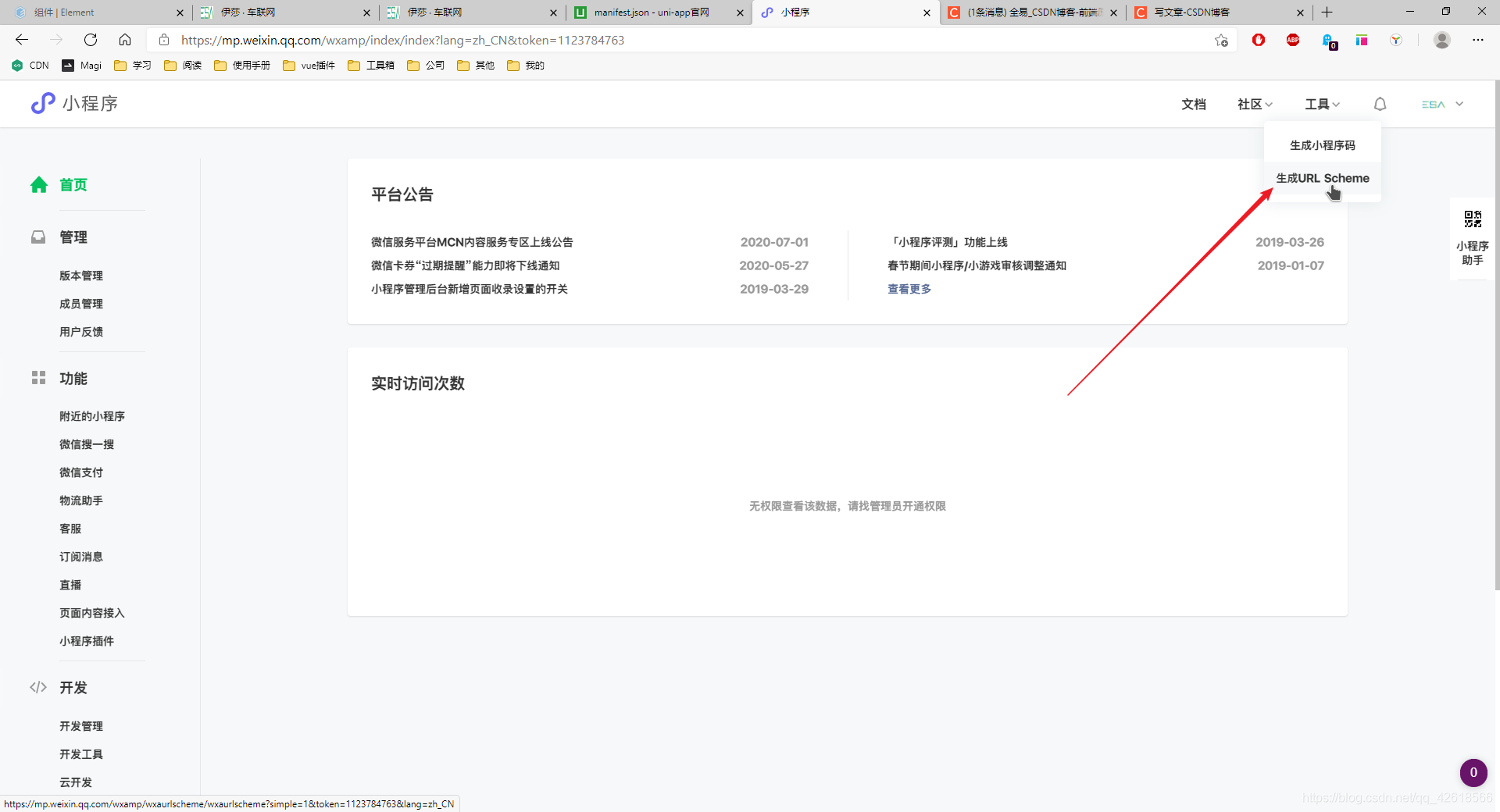Select 生成小程序码 from the open menu
The image size is (1500, 812).
click(1322, 144)
